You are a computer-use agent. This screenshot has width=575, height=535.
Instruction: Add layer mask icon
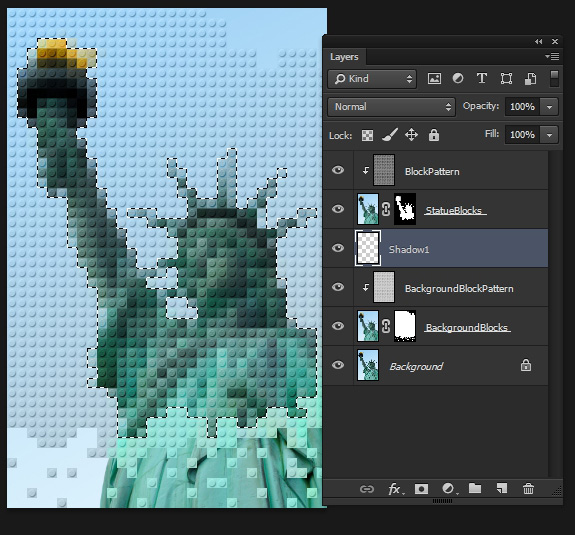(421, 489)
